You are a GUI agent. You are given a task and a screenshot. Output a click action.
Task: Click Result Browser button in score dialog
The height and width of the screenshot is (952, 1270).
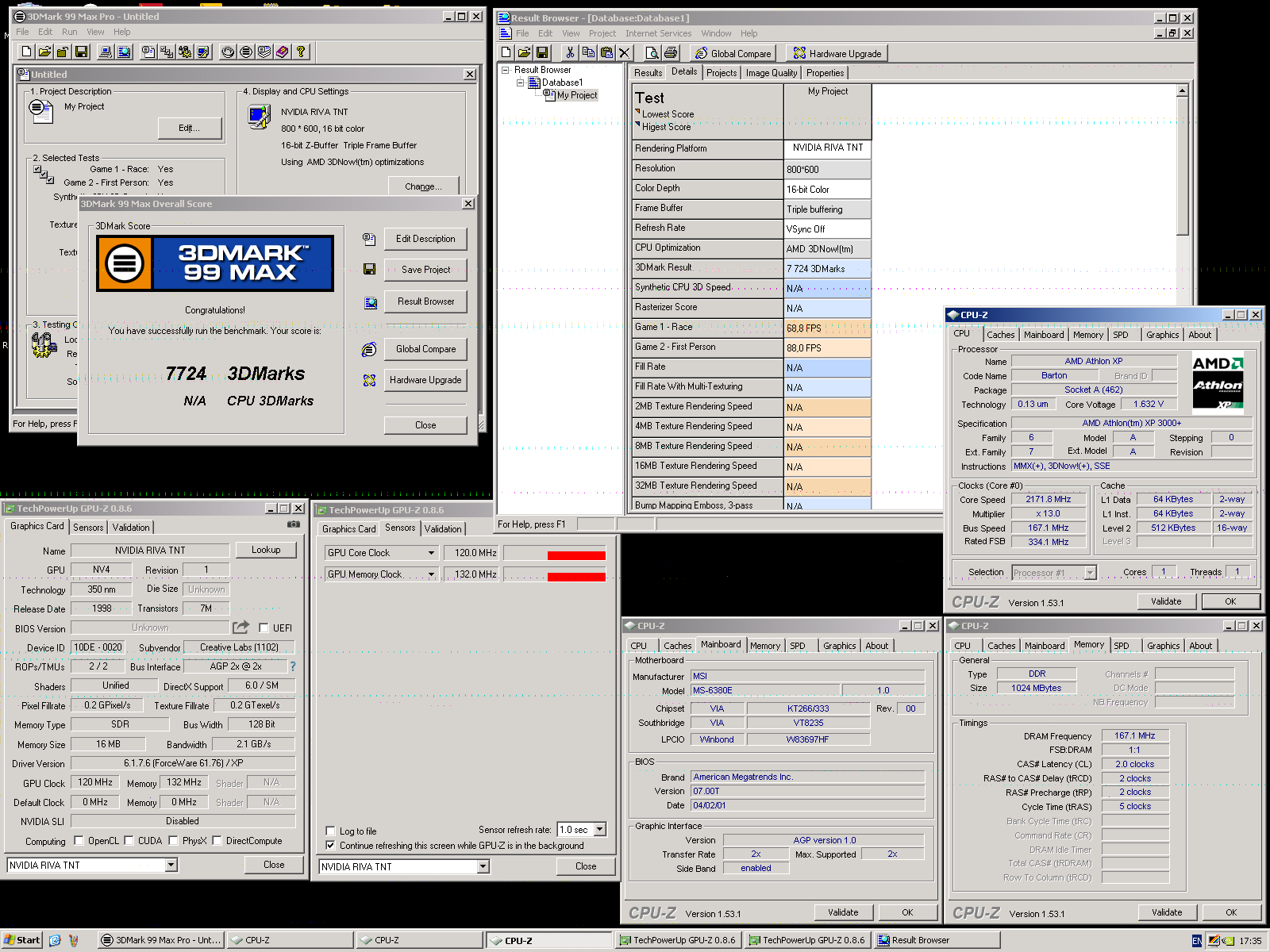tap(425, 301)
